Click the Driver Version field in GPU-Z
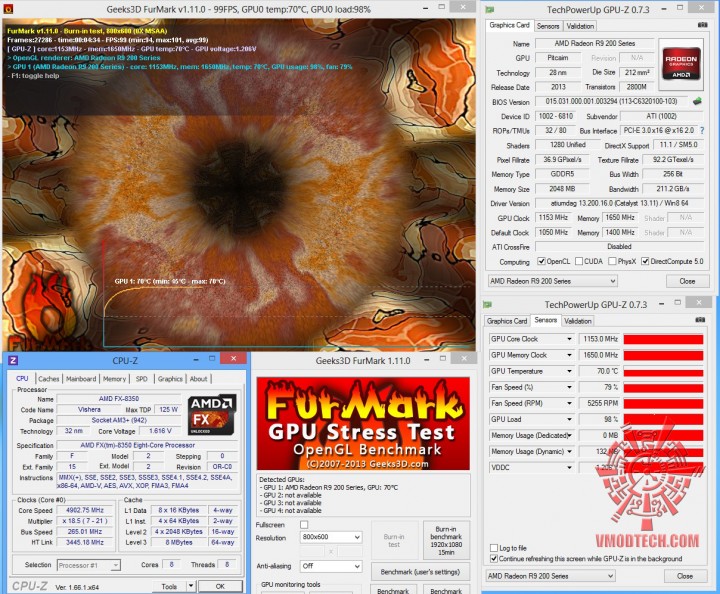The width and height of the screenshot is (720, 594). click(619, 203)
